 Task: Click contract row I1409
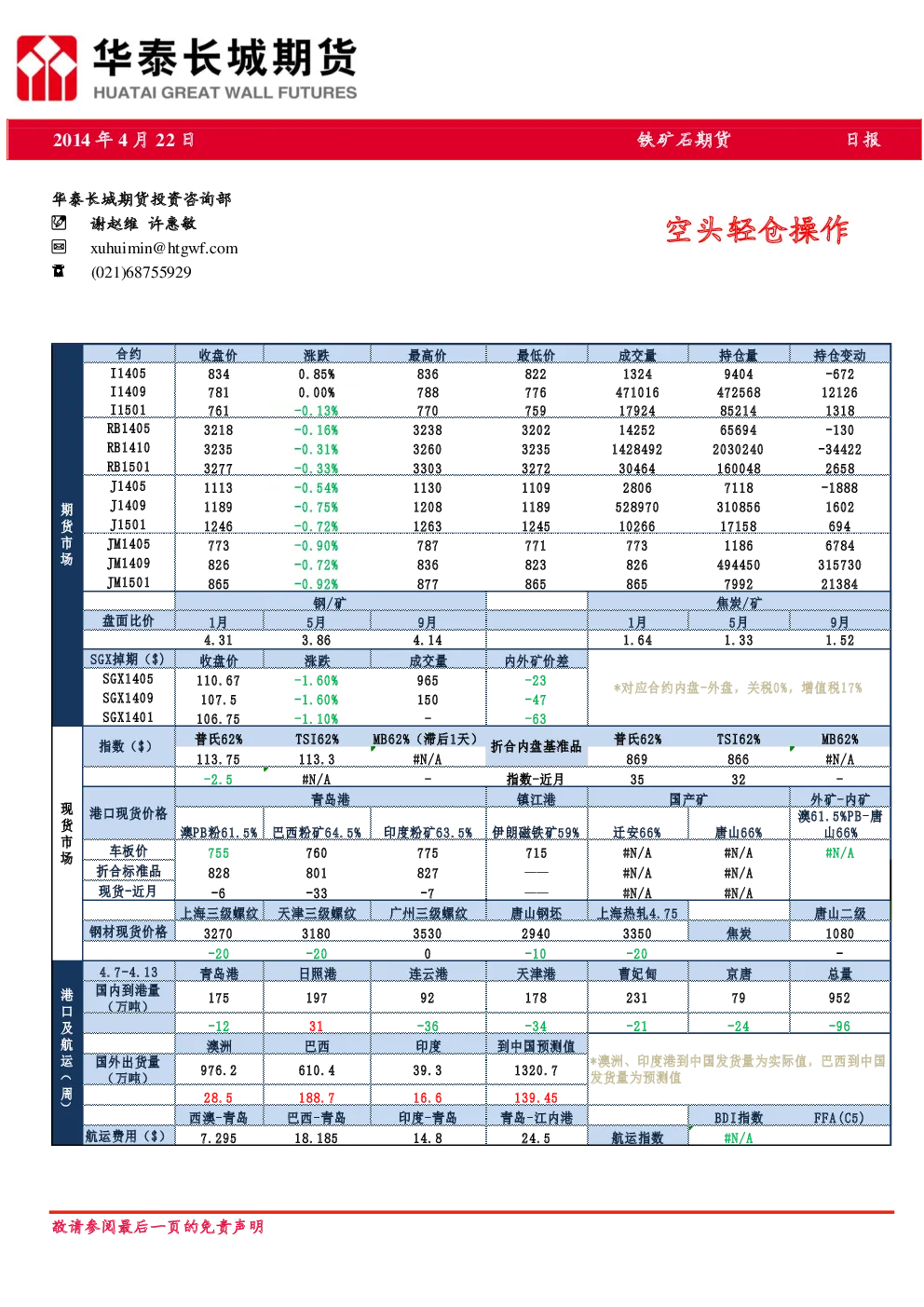tap(128, 392)
